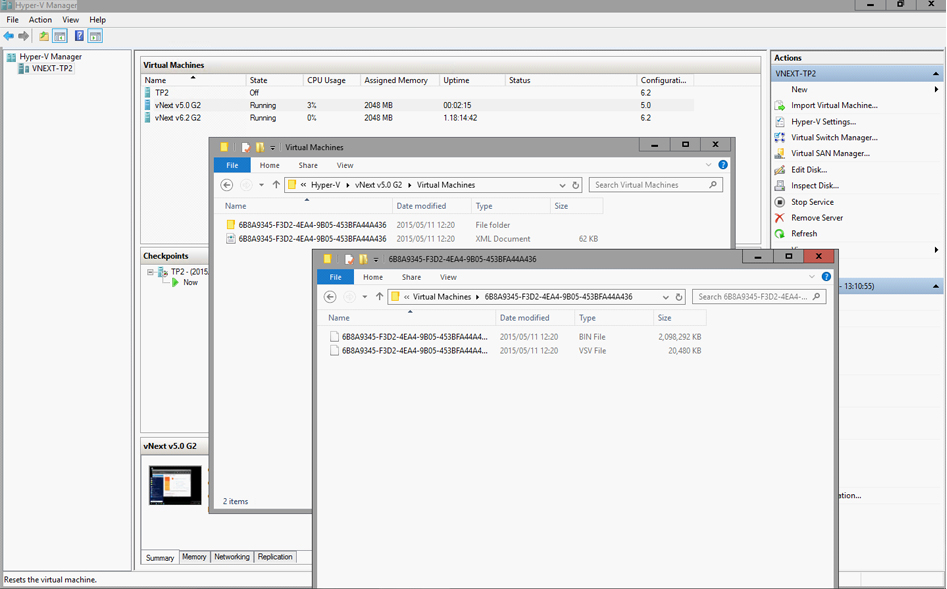Image resolution: width=947 pixels, height=589 pixels.
Task: Sort by Type column in front window
Action: [614, 318]
